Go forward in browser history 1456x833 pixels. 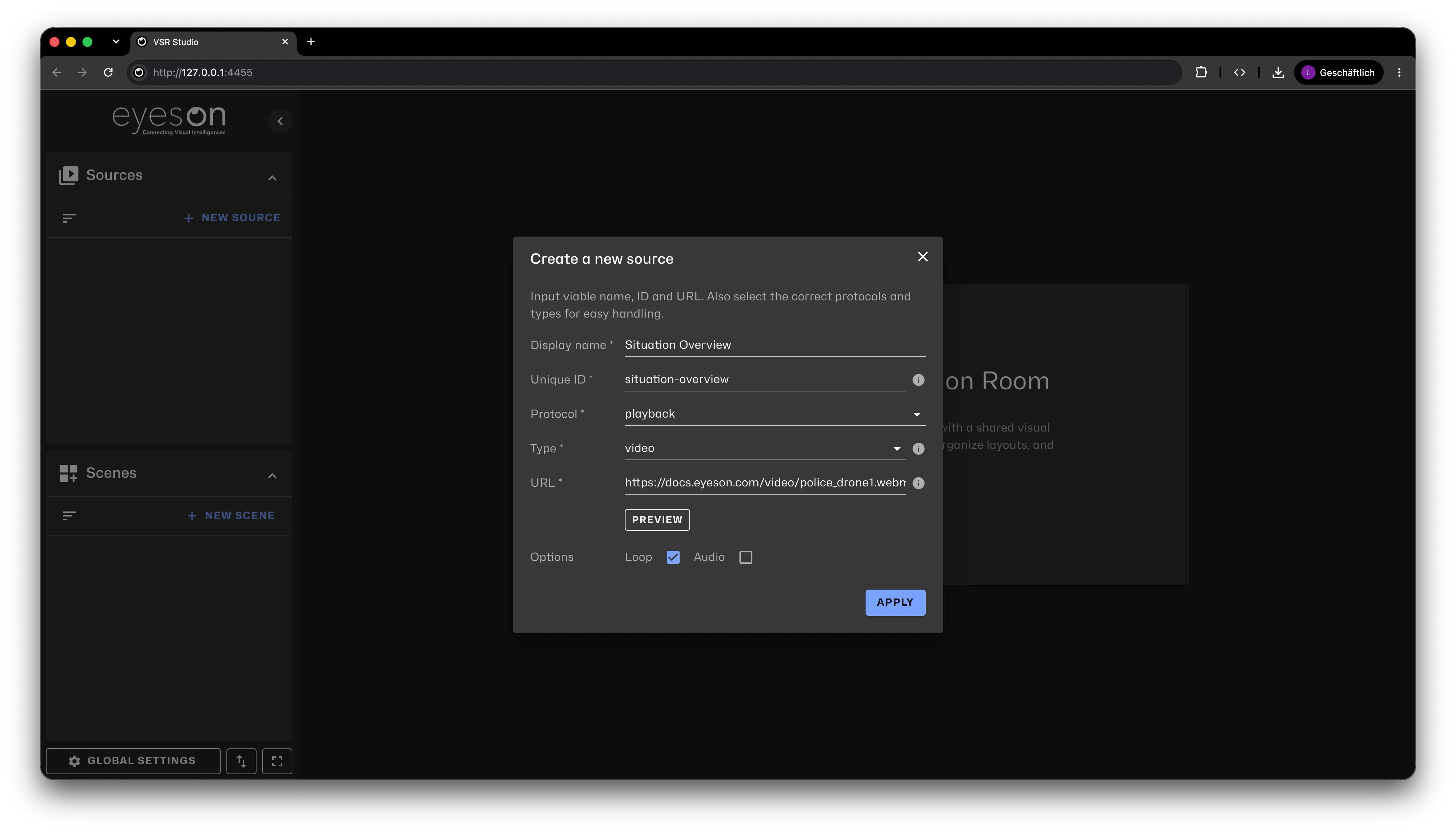coord(82,73)
